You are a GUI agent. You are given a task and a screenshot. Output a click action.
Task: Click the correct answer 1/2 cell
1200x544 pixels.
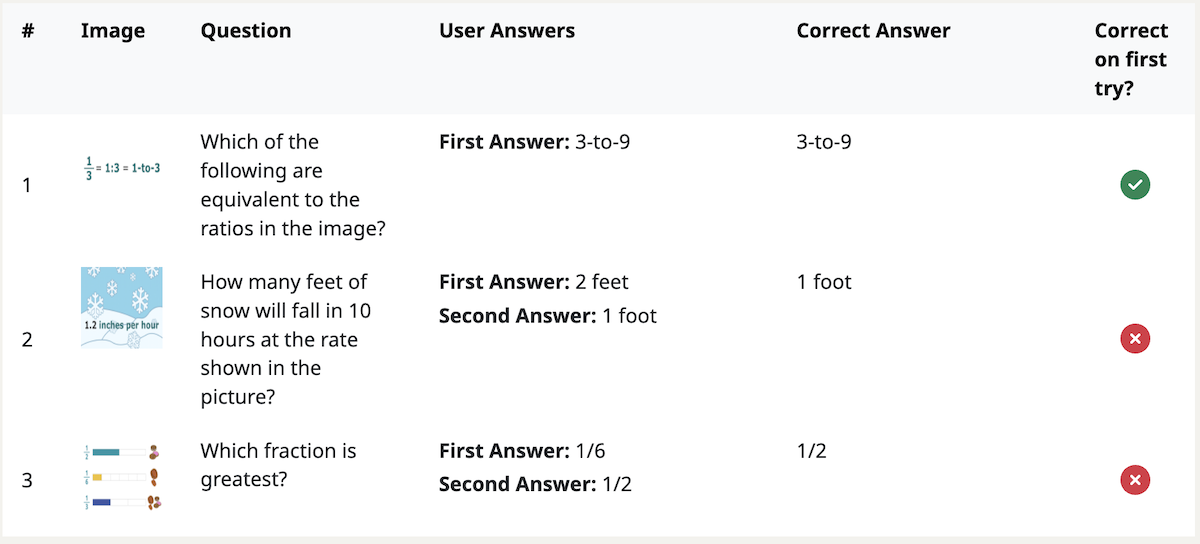point(811,451)
